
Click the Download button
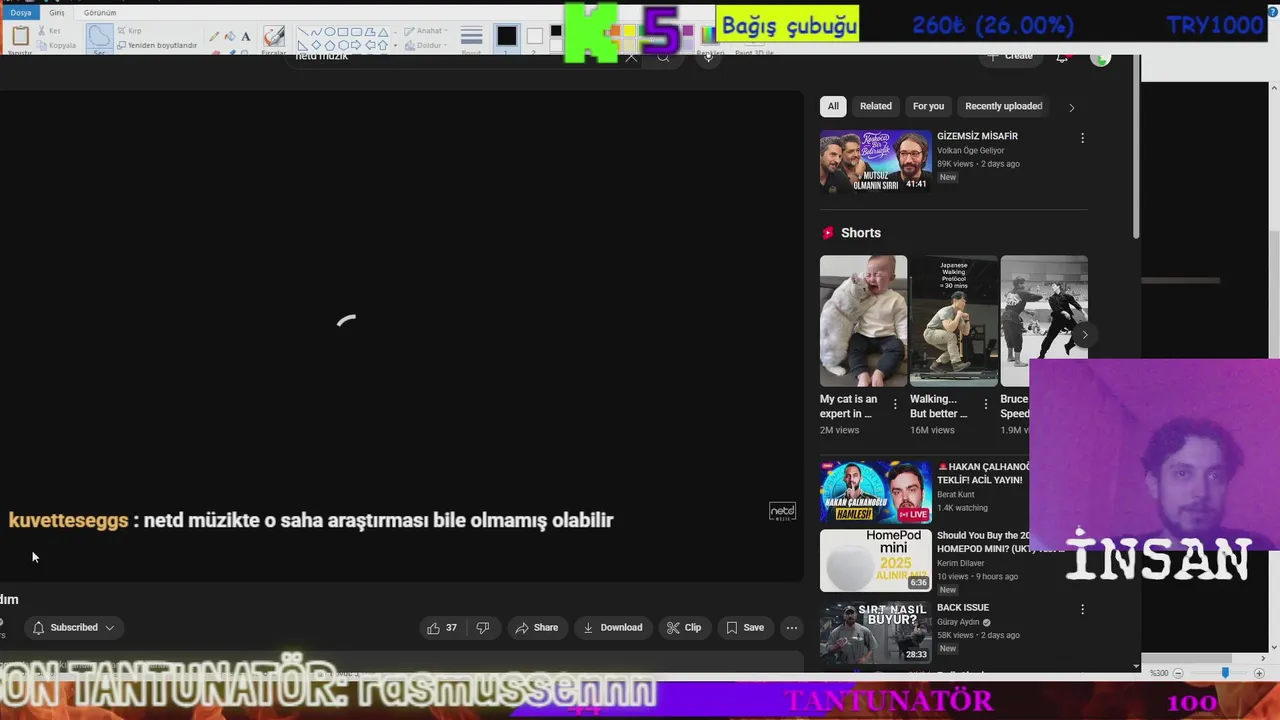[612, 628]
